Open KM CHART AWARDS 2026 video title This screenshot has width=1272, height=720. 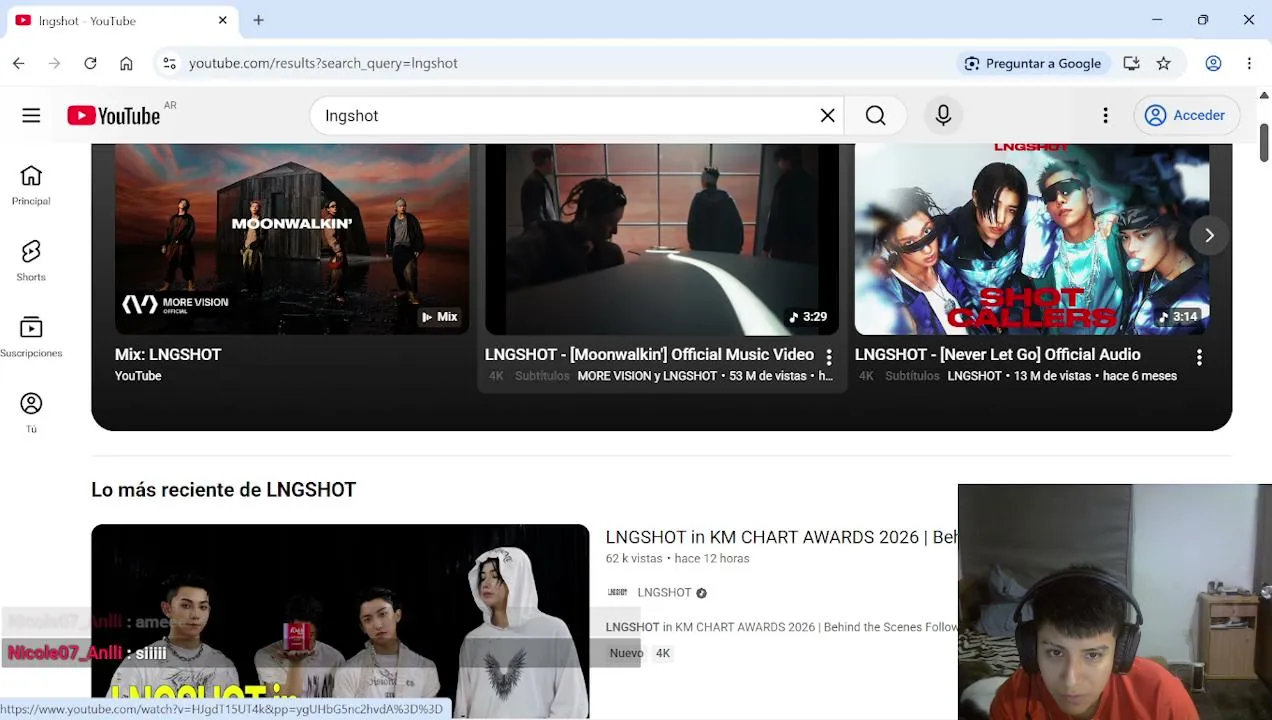[x=781, y=537]
